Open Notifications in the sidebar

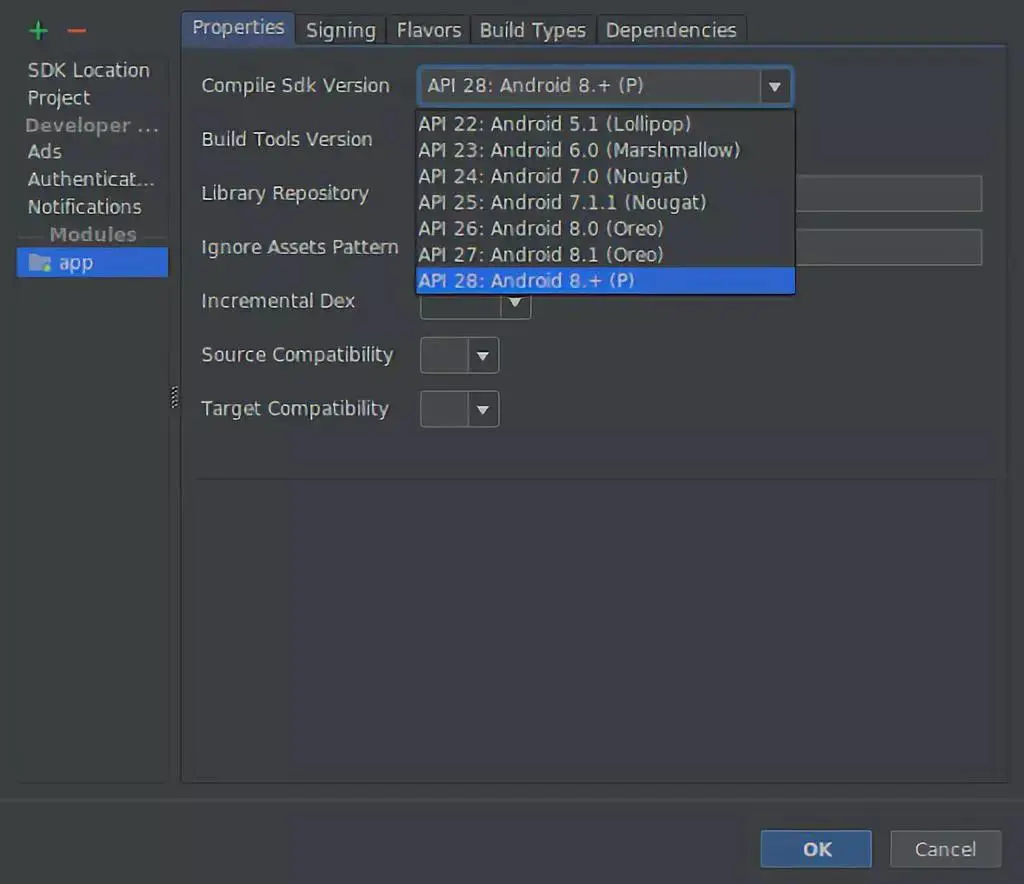[x=84, y=207]
